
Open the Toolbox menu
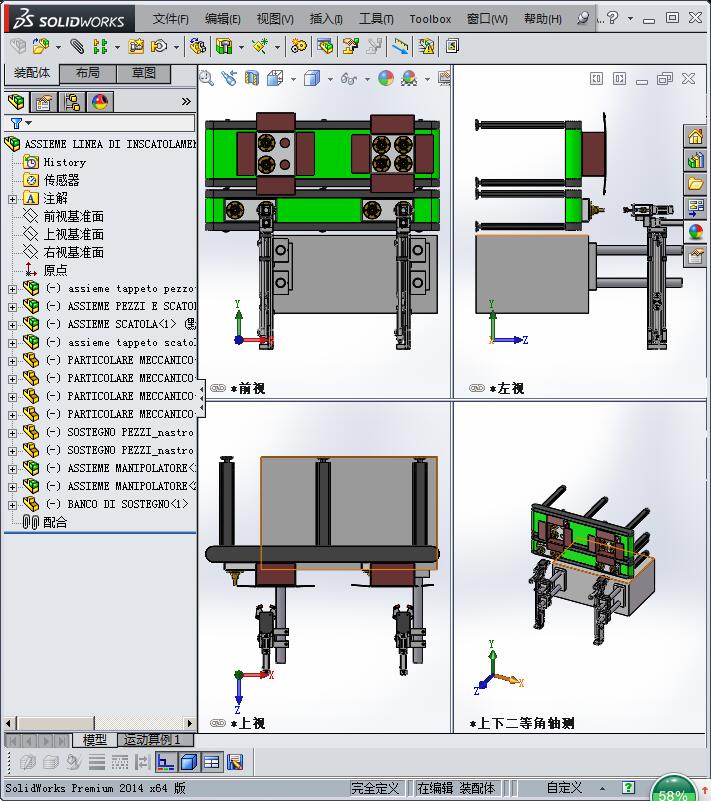[431, 19]
